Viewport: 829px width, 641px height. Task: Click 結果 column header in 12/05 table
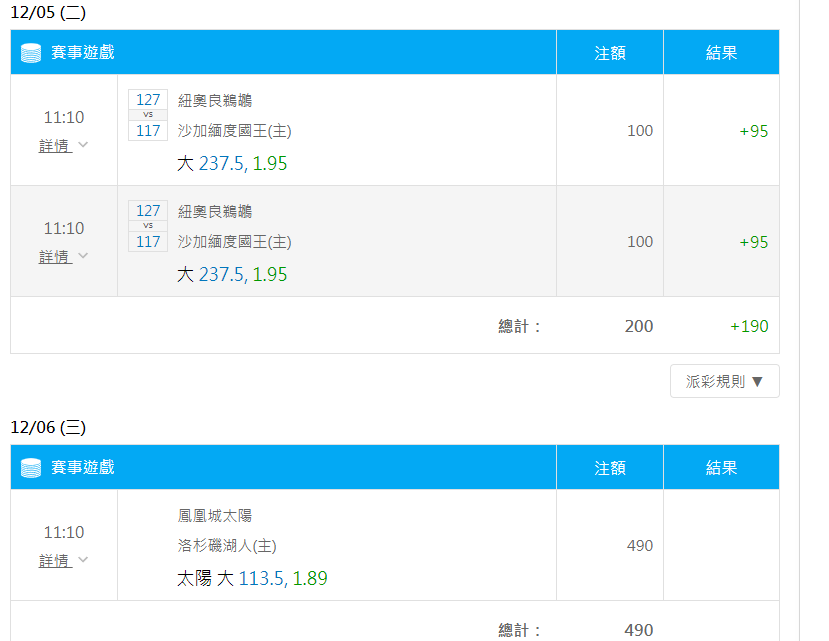pyautogui.click(x=721, y=53)
